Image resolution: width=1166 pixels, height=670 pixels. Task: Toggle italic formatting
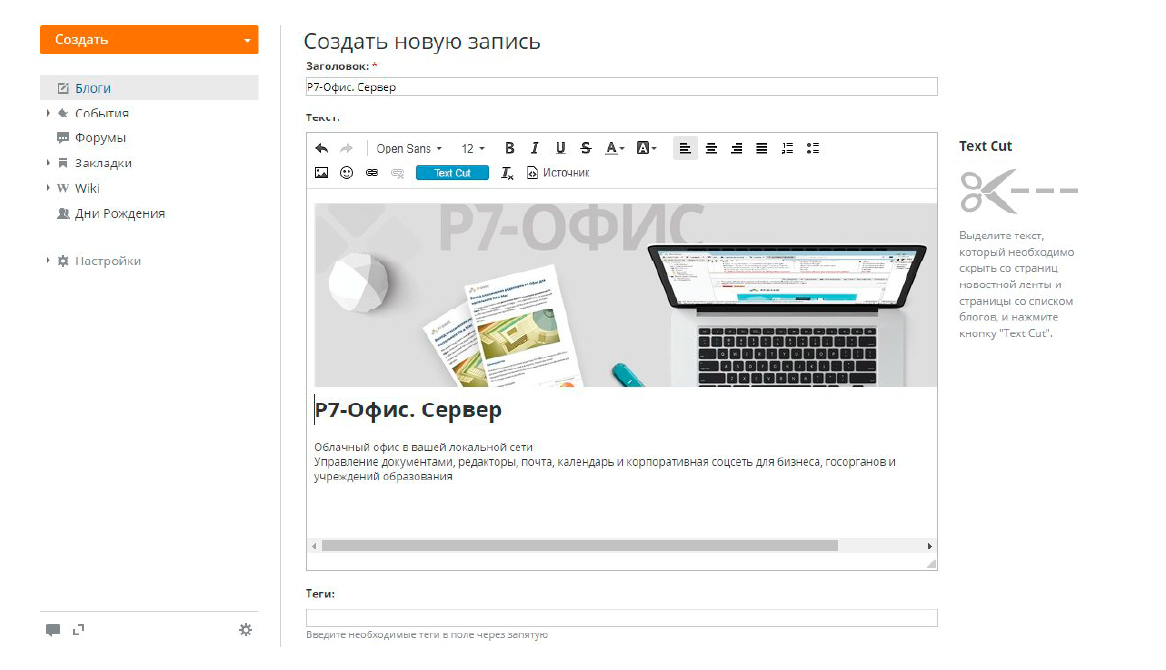(x=535, y=148)
